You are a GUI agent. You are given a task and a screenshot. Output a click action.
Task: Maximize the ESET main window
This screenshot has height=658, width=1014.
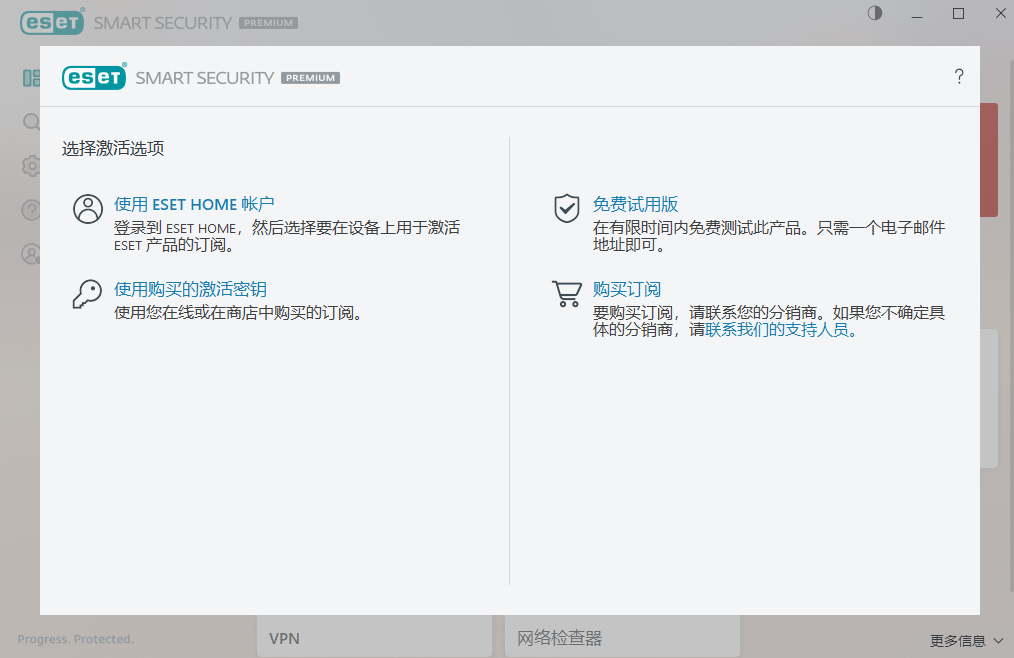click(x=958, y=14)
